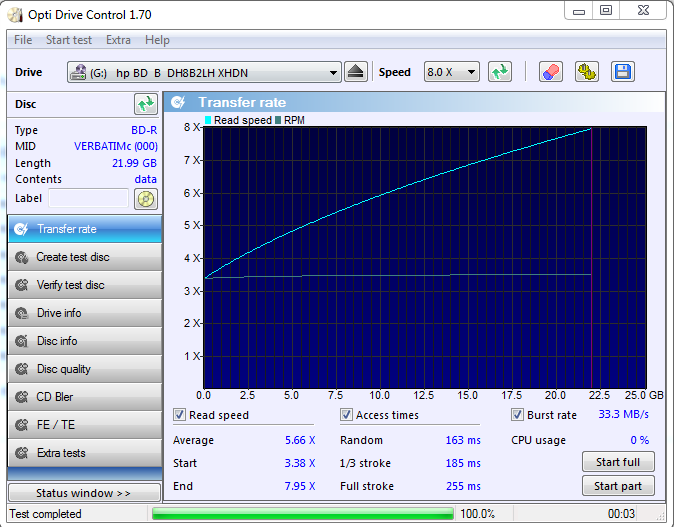Screen dimensions: 674x527
Task: Click the drive icon in Drive dropdown
Action: 78,72
